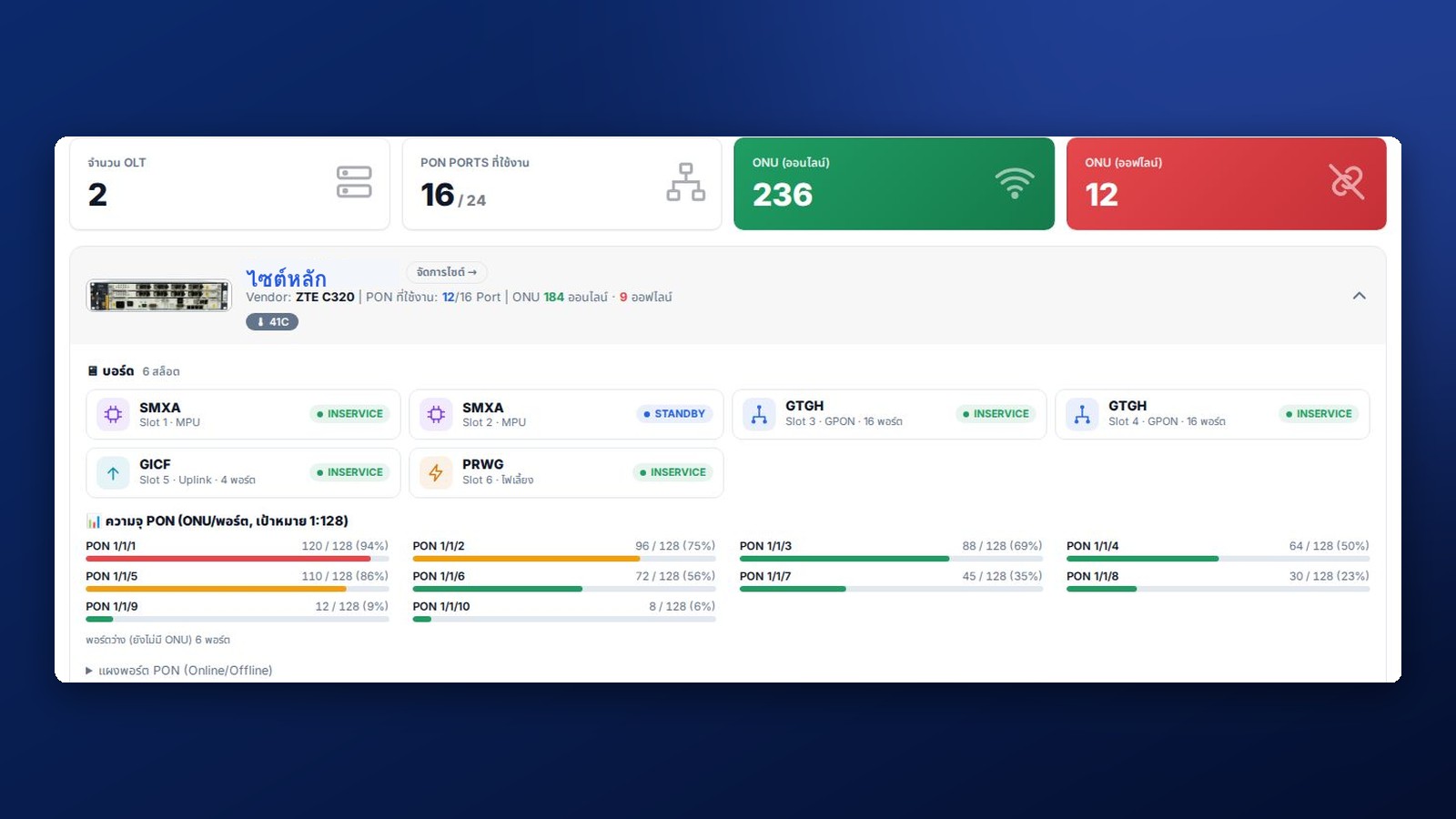Click the board icon beside the 6-slot heading
1456x819 pixels.
[92, 371]
